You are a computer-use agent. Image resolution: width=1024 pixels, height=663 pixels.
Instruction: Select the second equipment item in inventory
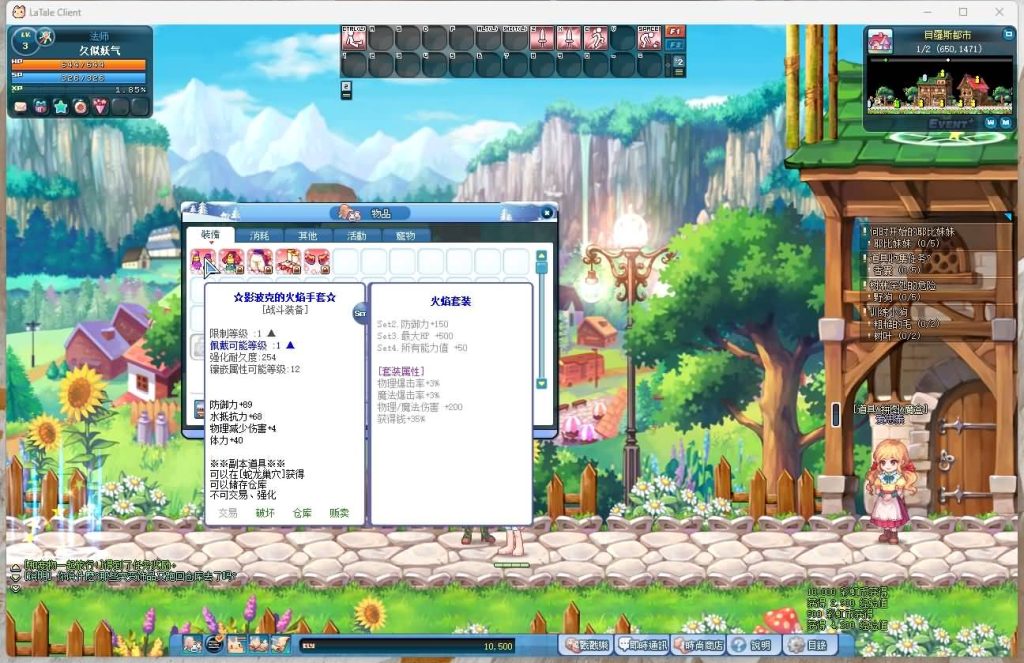coord(232,262)
